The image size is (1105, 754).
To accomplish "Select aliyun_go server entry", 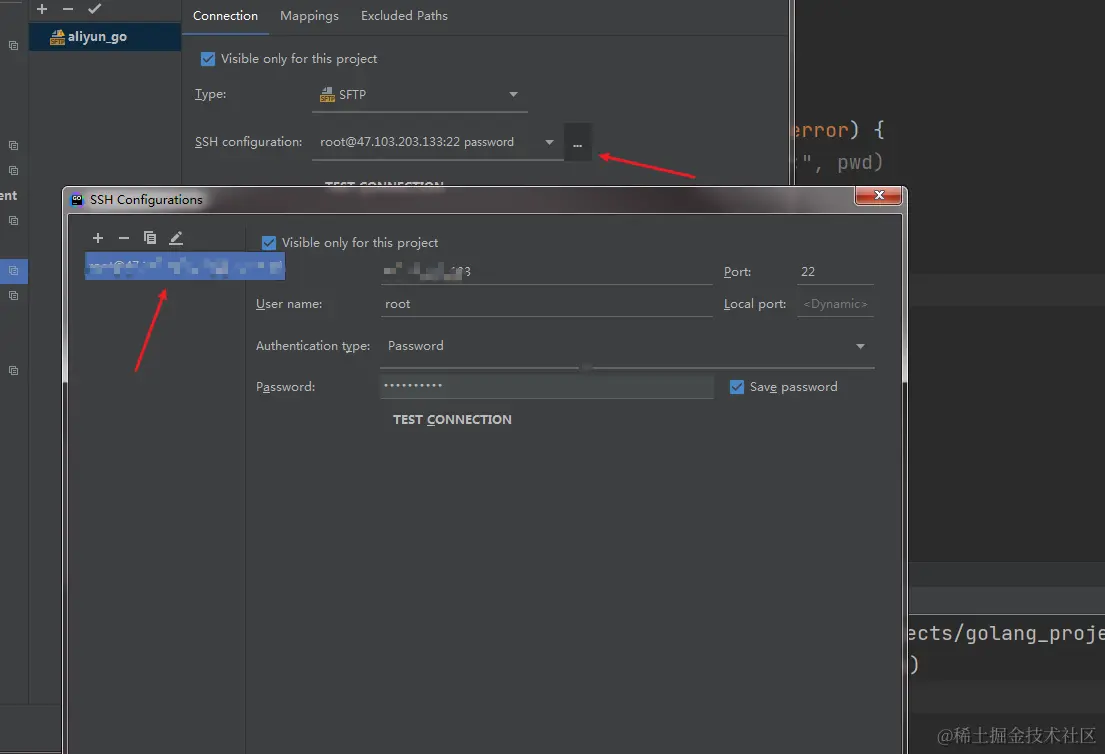I will tap(104, 37).
